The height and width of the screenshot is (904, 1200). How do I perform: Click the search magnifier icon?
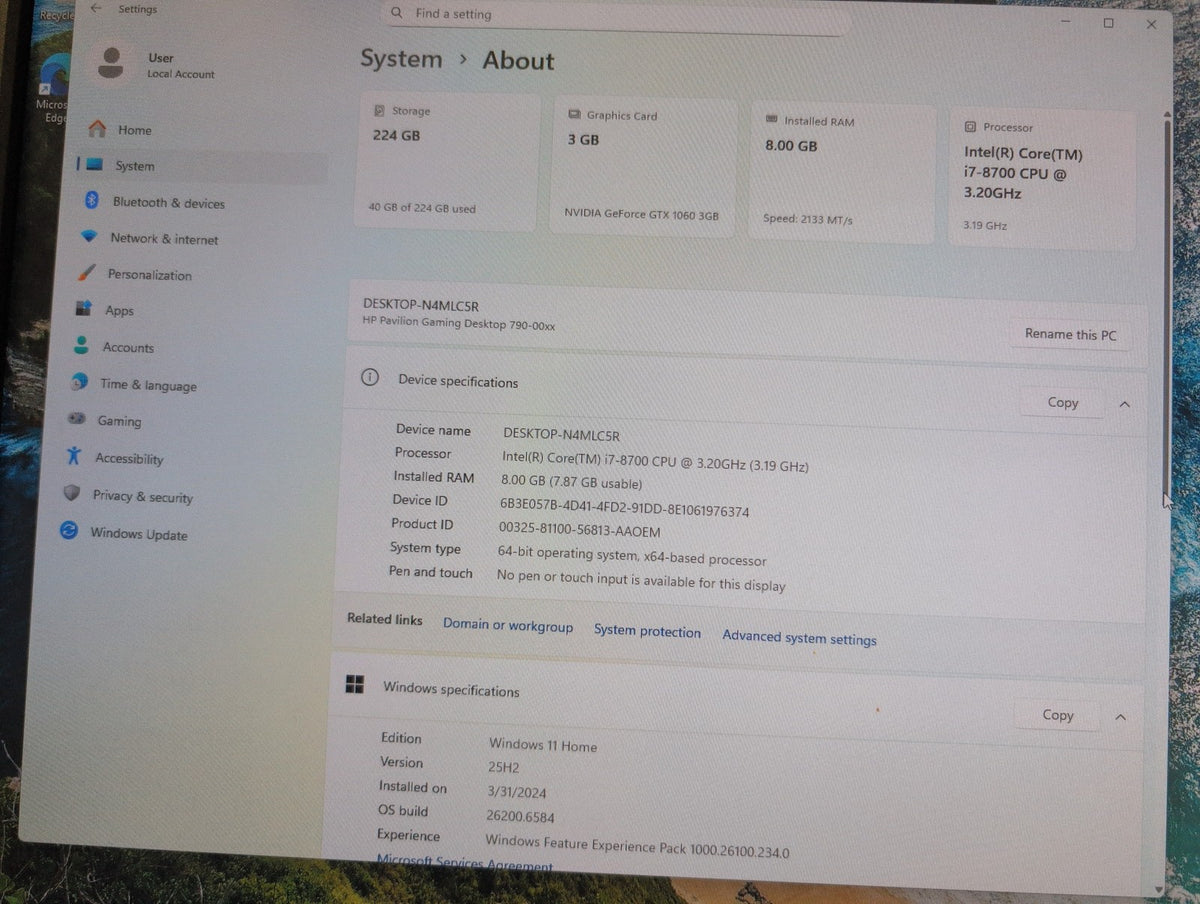pos(397,13)
